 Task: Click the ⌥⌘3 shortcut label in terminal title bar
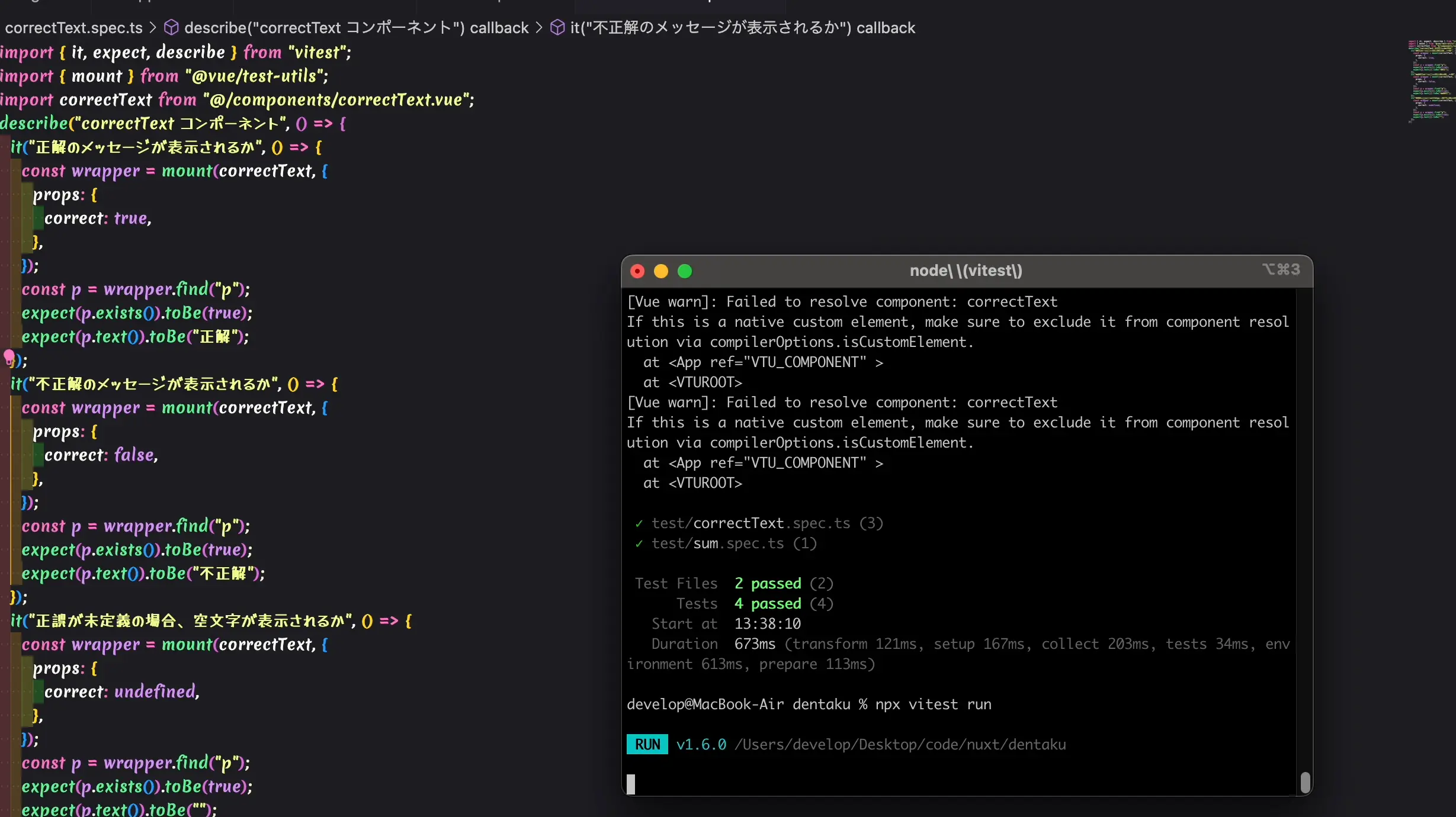coord(1281,269)
